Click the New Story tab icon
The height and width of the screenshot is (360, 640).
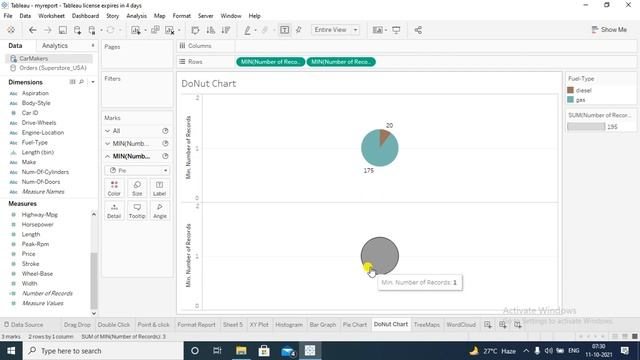coord(518,324)
